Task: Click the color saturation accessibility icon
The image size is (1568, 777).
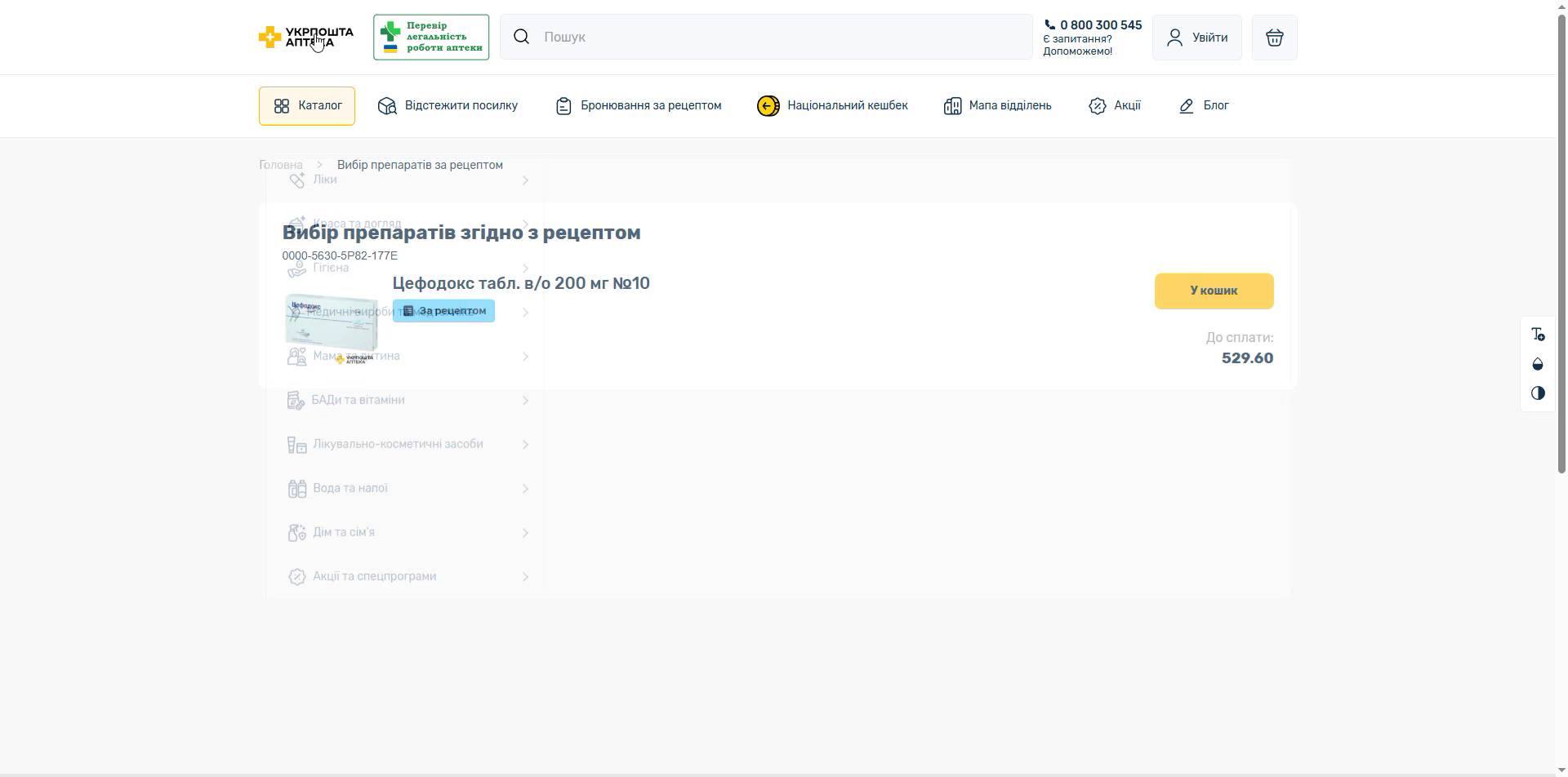Action: tap(1538, 364)
